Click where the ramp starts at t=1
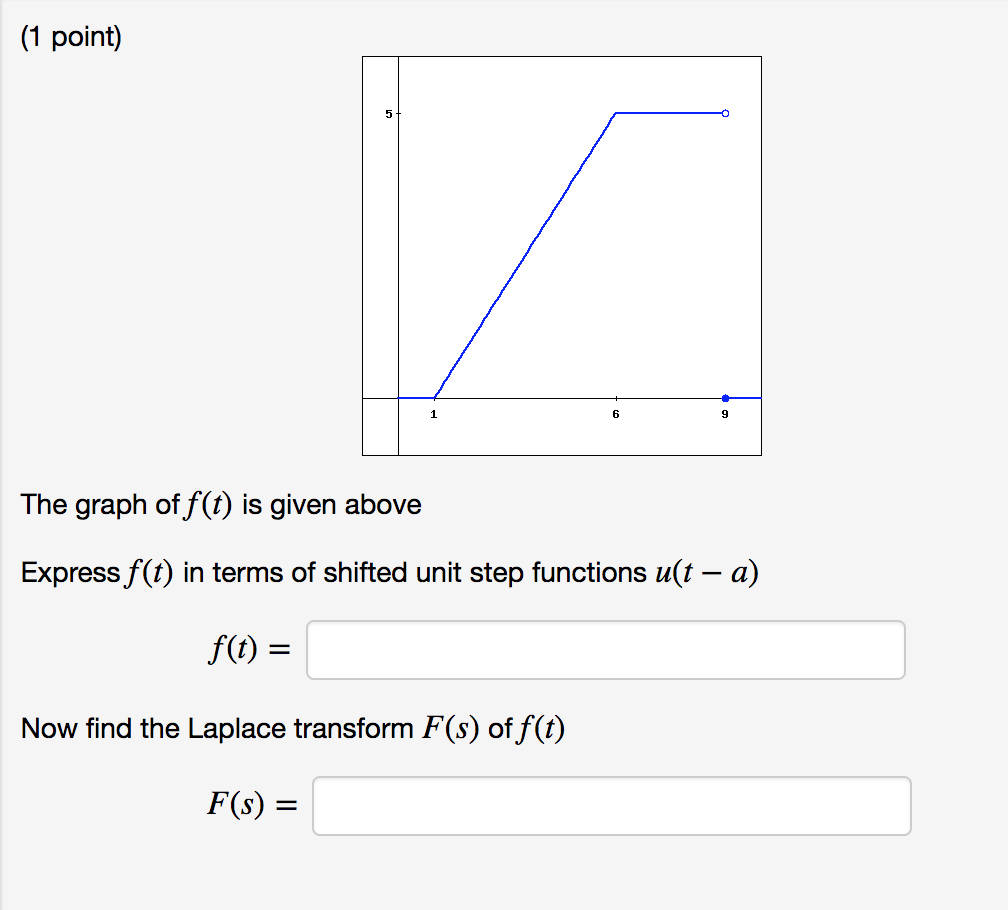 coord(435,398)
